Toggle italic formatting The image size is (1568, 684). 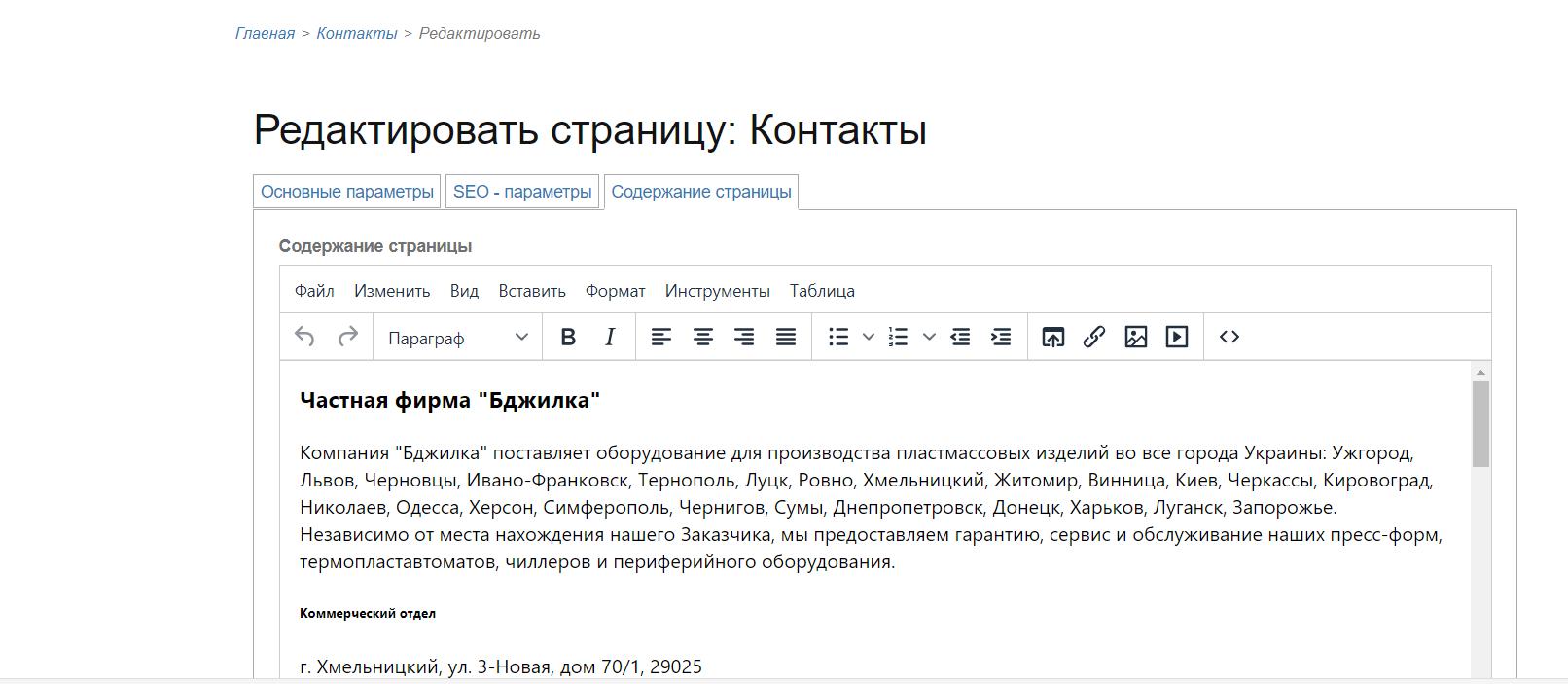pos(610,337)
